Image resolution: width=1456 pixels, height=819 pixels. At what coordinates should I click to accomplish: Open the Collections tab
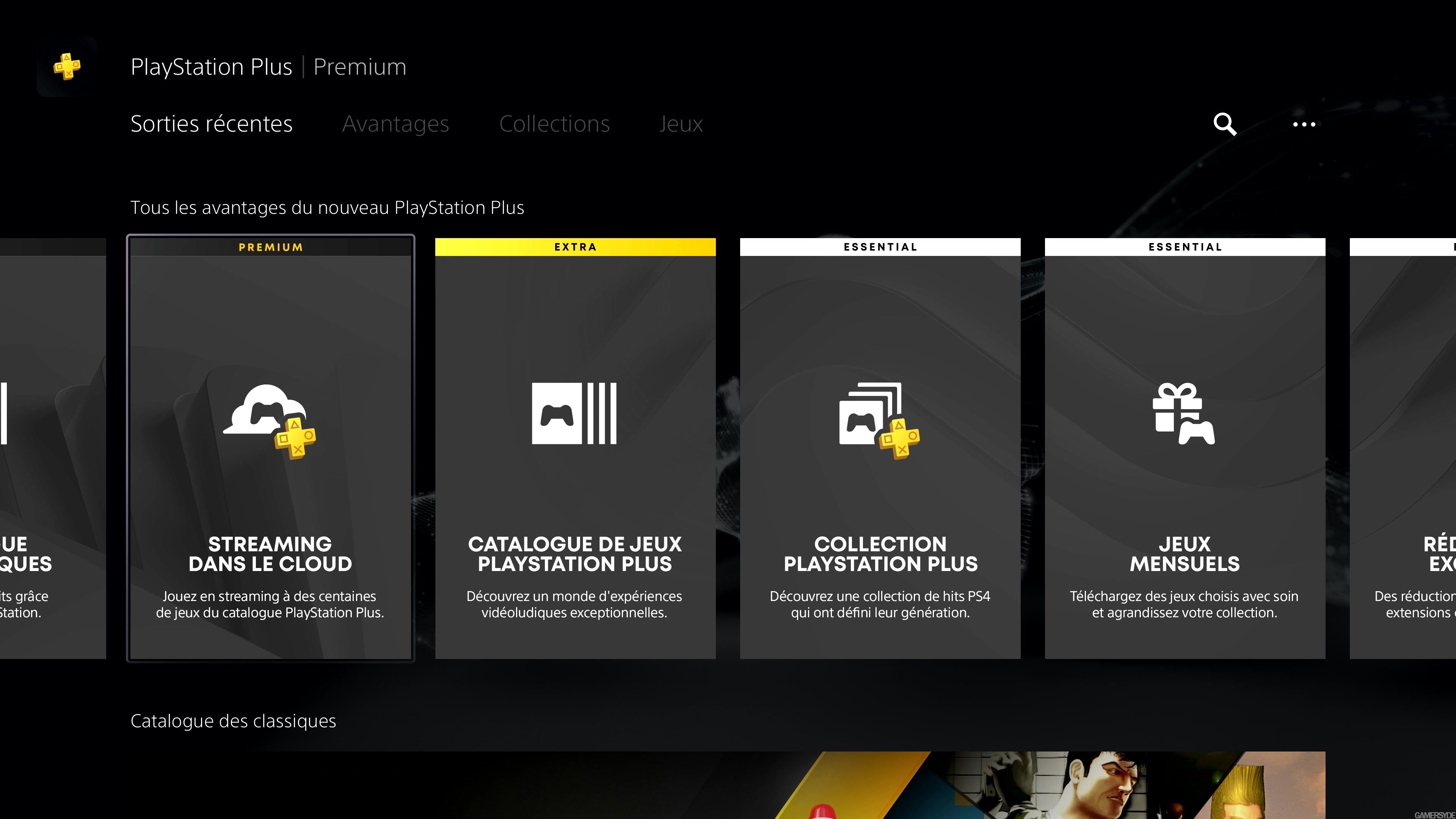[554, 124]
